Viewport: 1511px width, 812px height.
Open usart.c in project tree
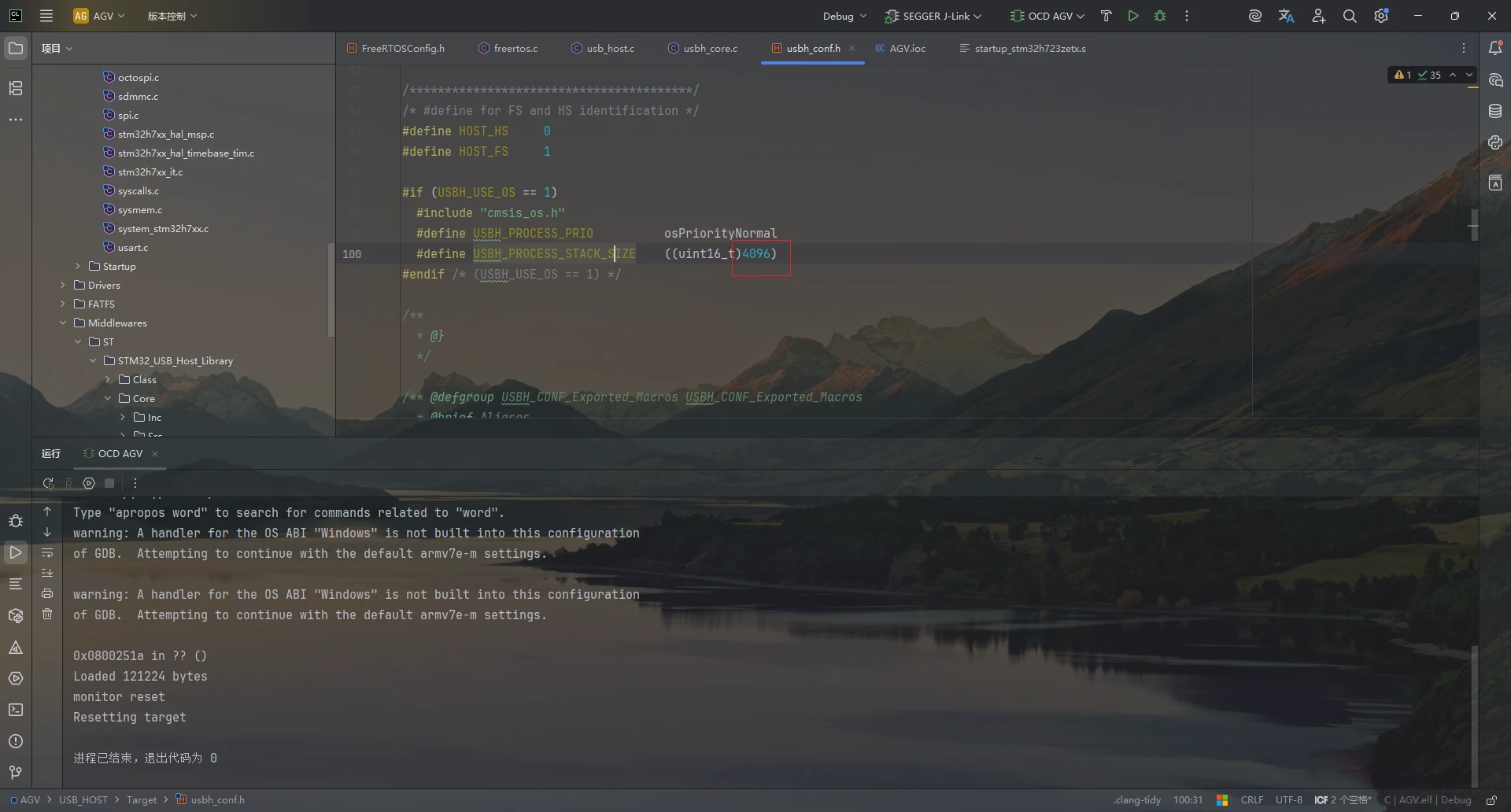[x=132, y=248]
